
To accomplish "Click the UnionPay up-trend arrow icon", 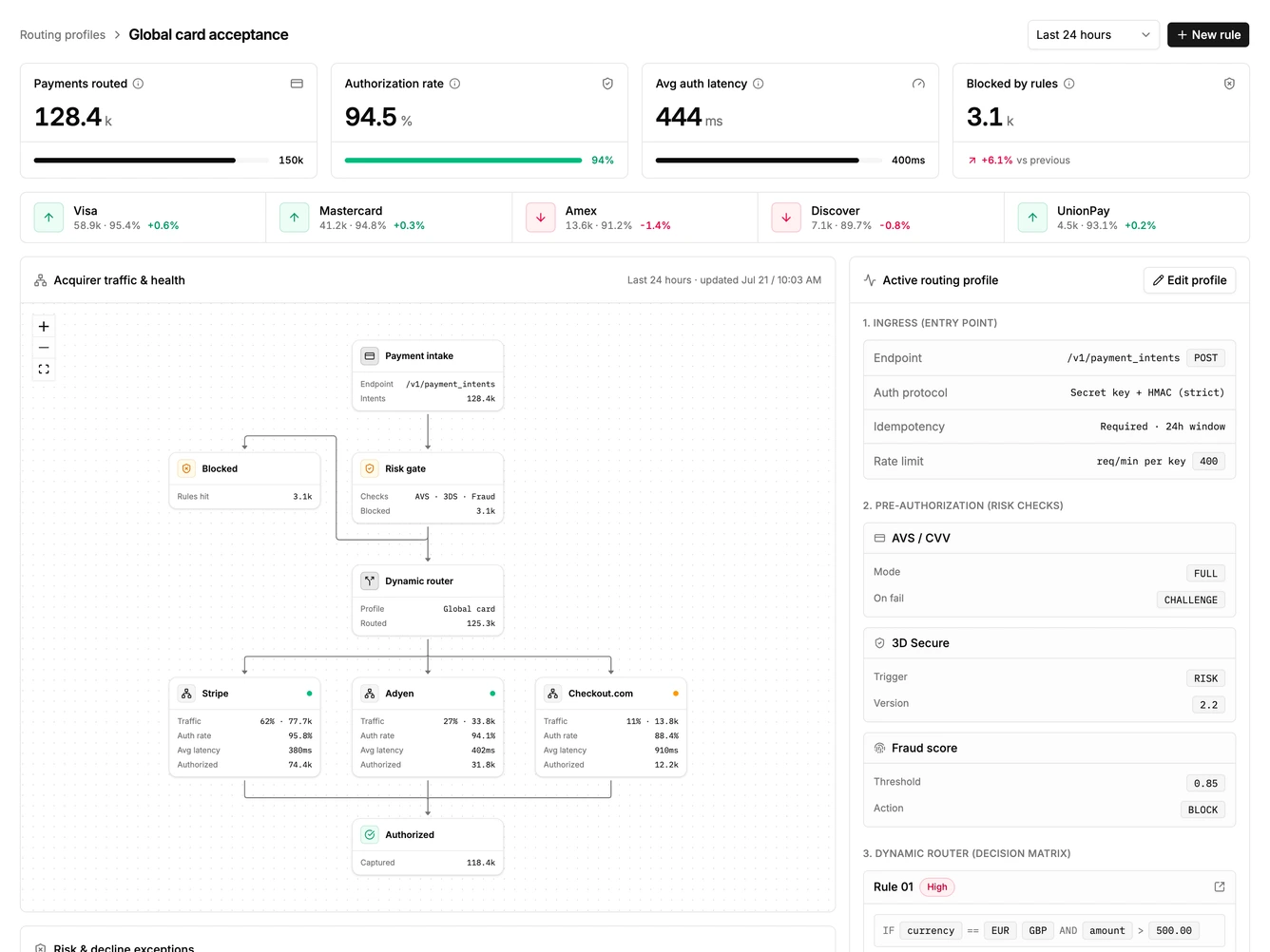I will click(1032, 218).
